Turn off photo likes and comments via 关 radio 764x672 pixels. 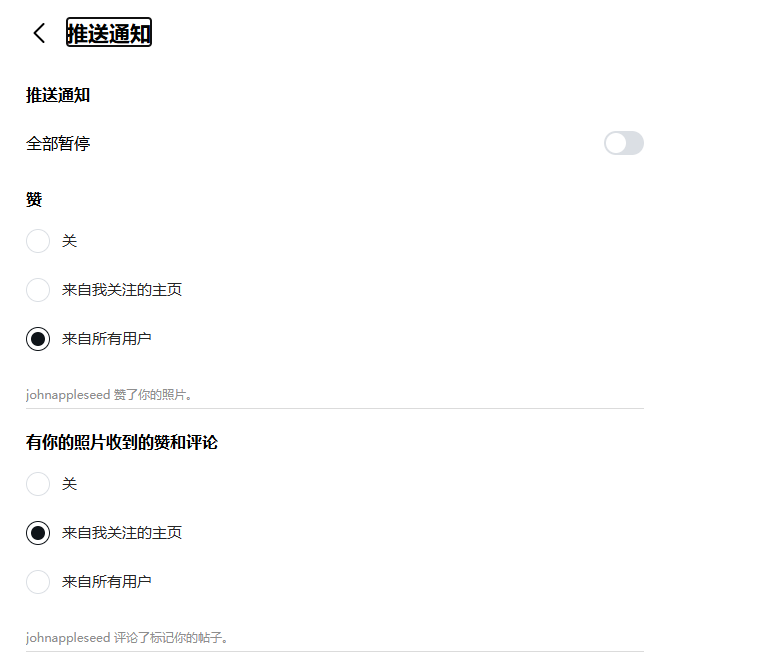[38, 484]
